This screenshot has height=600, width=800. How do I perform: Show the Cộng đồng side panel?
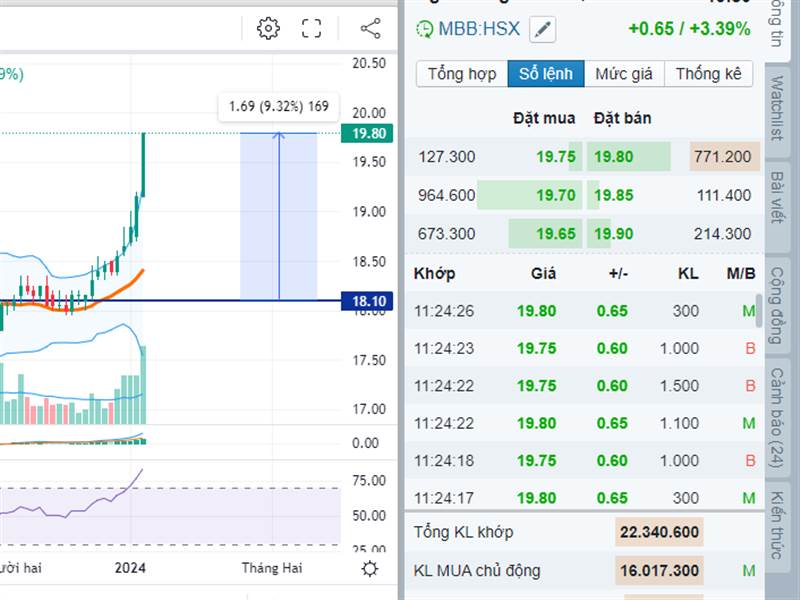(776, 305)
